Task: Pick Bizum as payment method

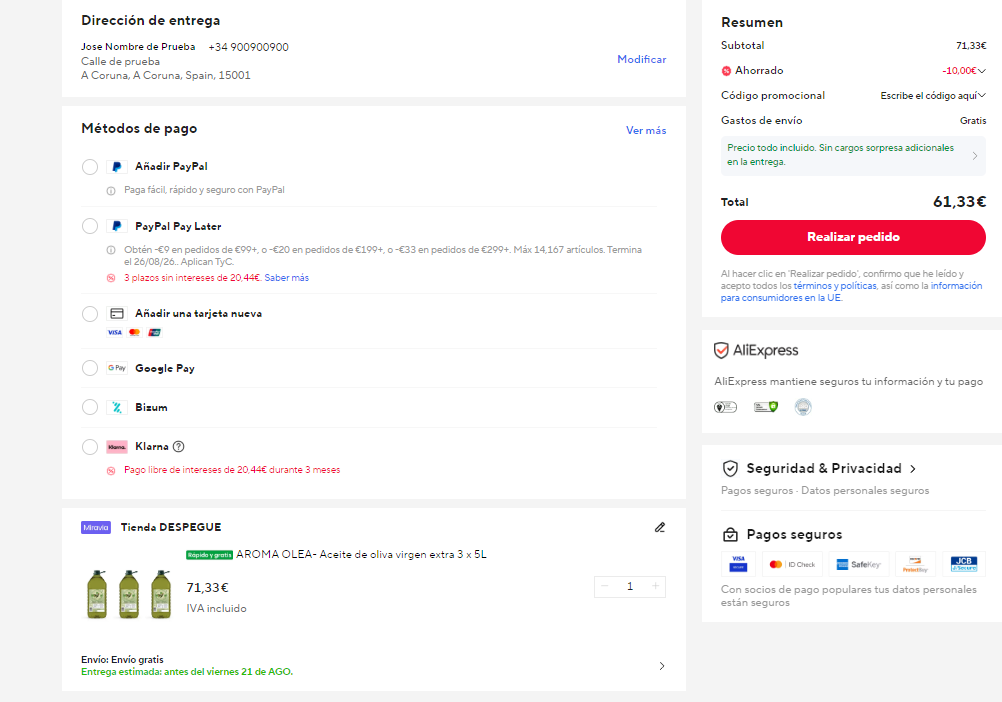Action: pyautogui.click(x=89, y=407)
